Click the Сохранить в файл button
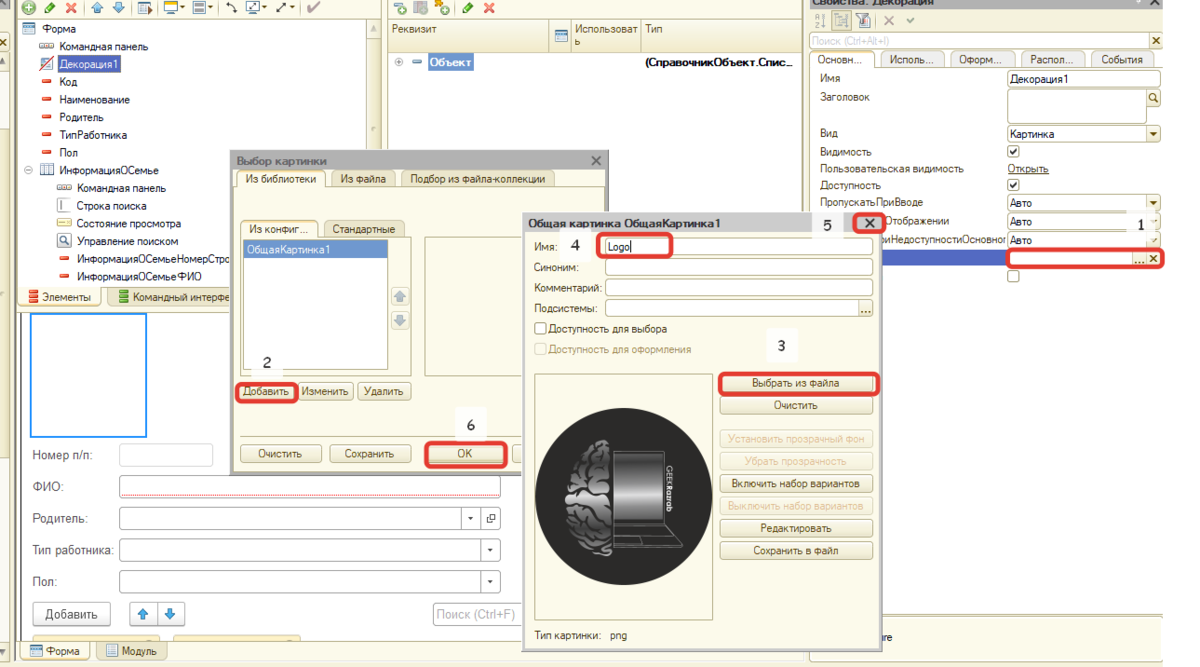Image resolution: width=1200 pixels, height=667 pixels. tap(796, 551)
